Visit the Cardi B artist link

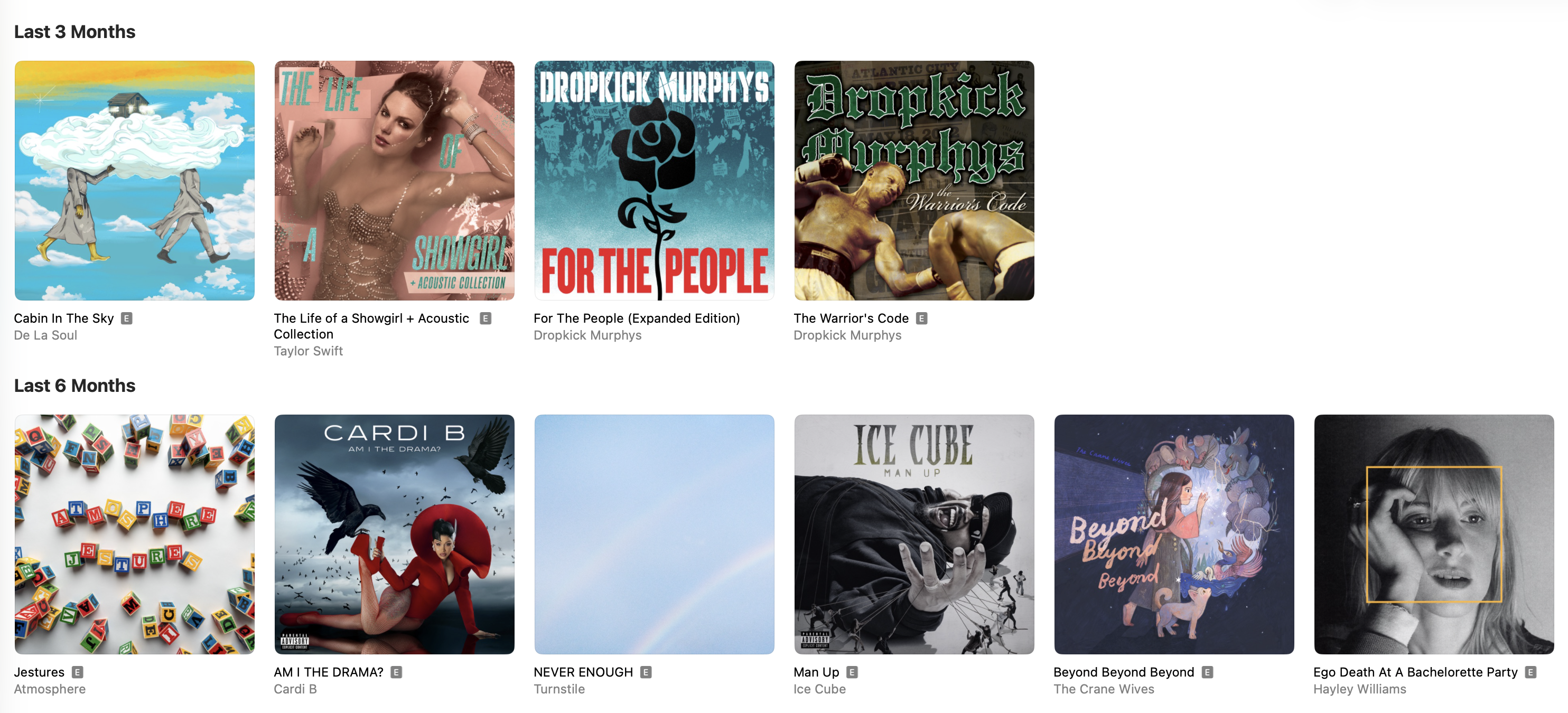[295, 689]
